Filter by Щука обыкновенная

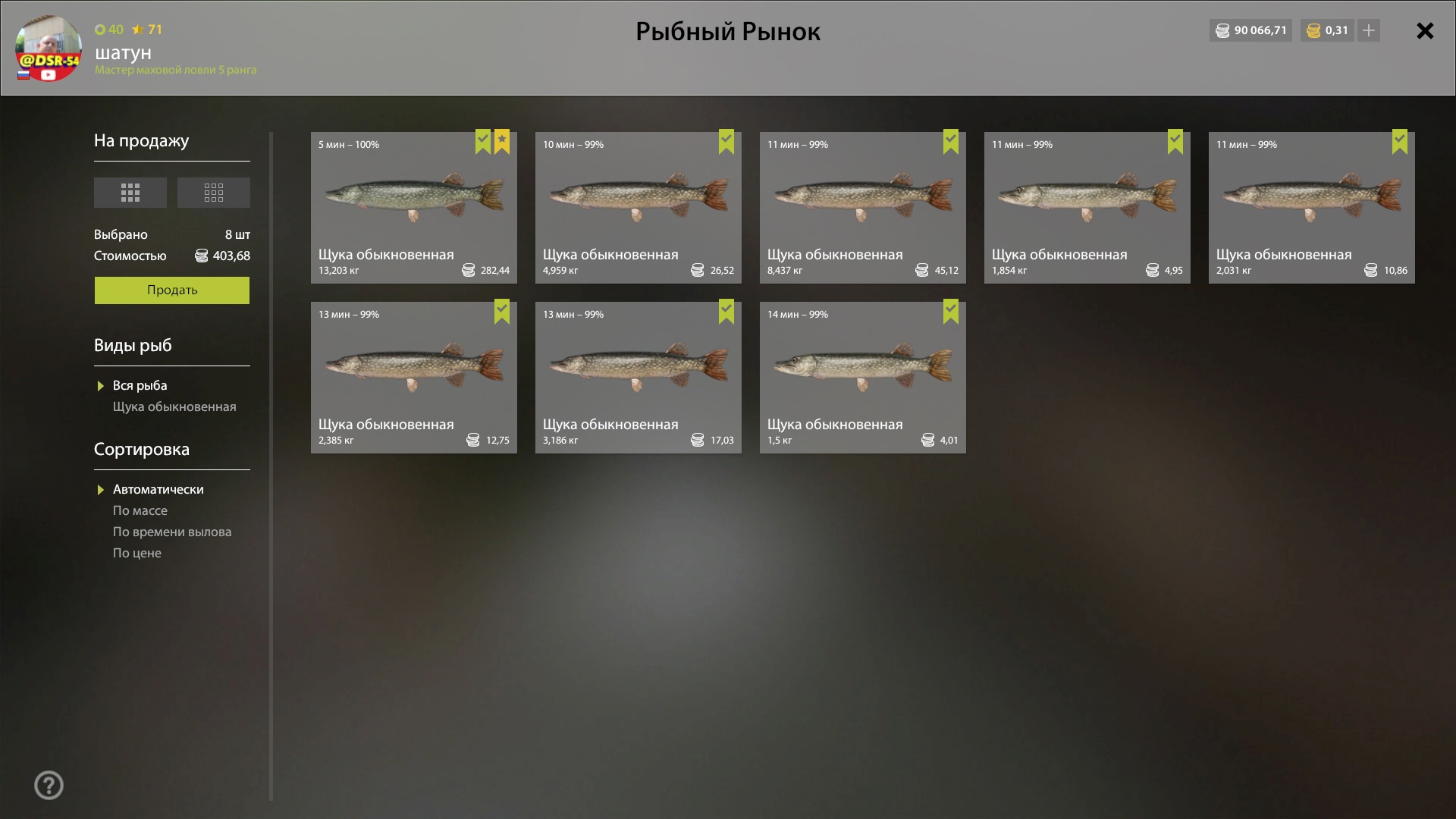click(x=174, y=406)
